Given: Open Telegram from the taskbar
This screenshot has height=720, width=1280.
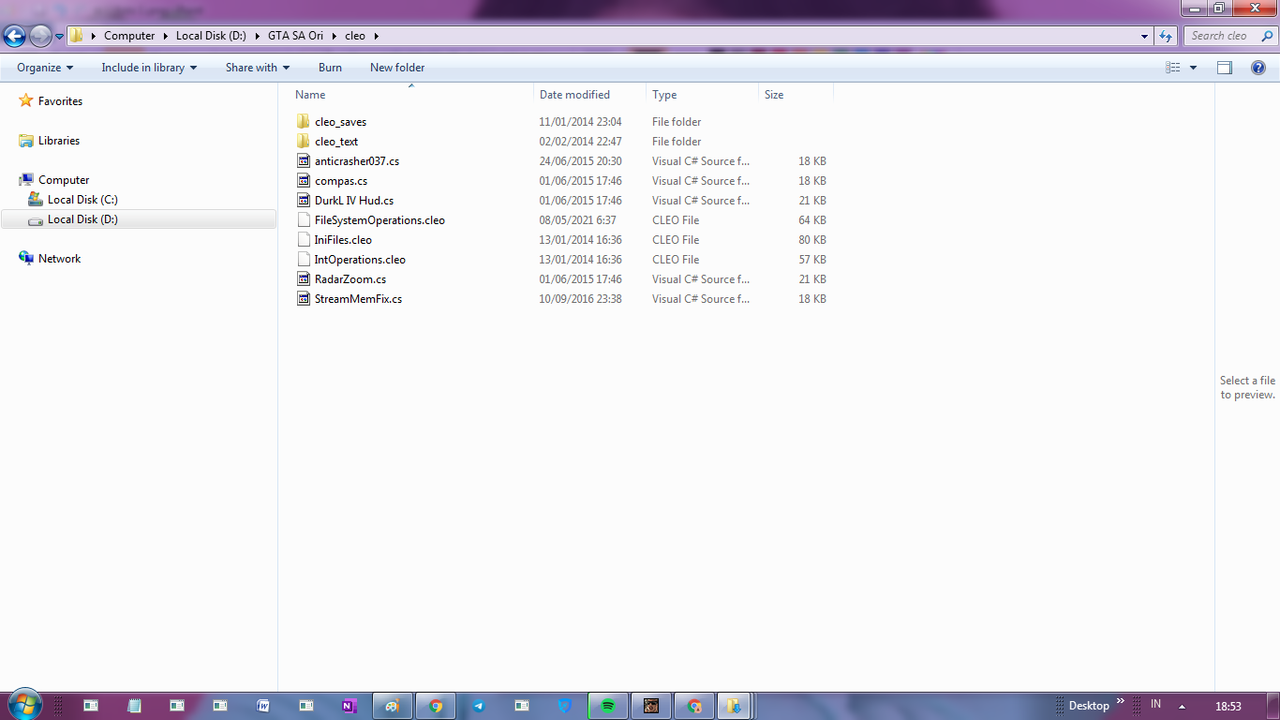Looking at the screenshot, I should tap(478, 705).
